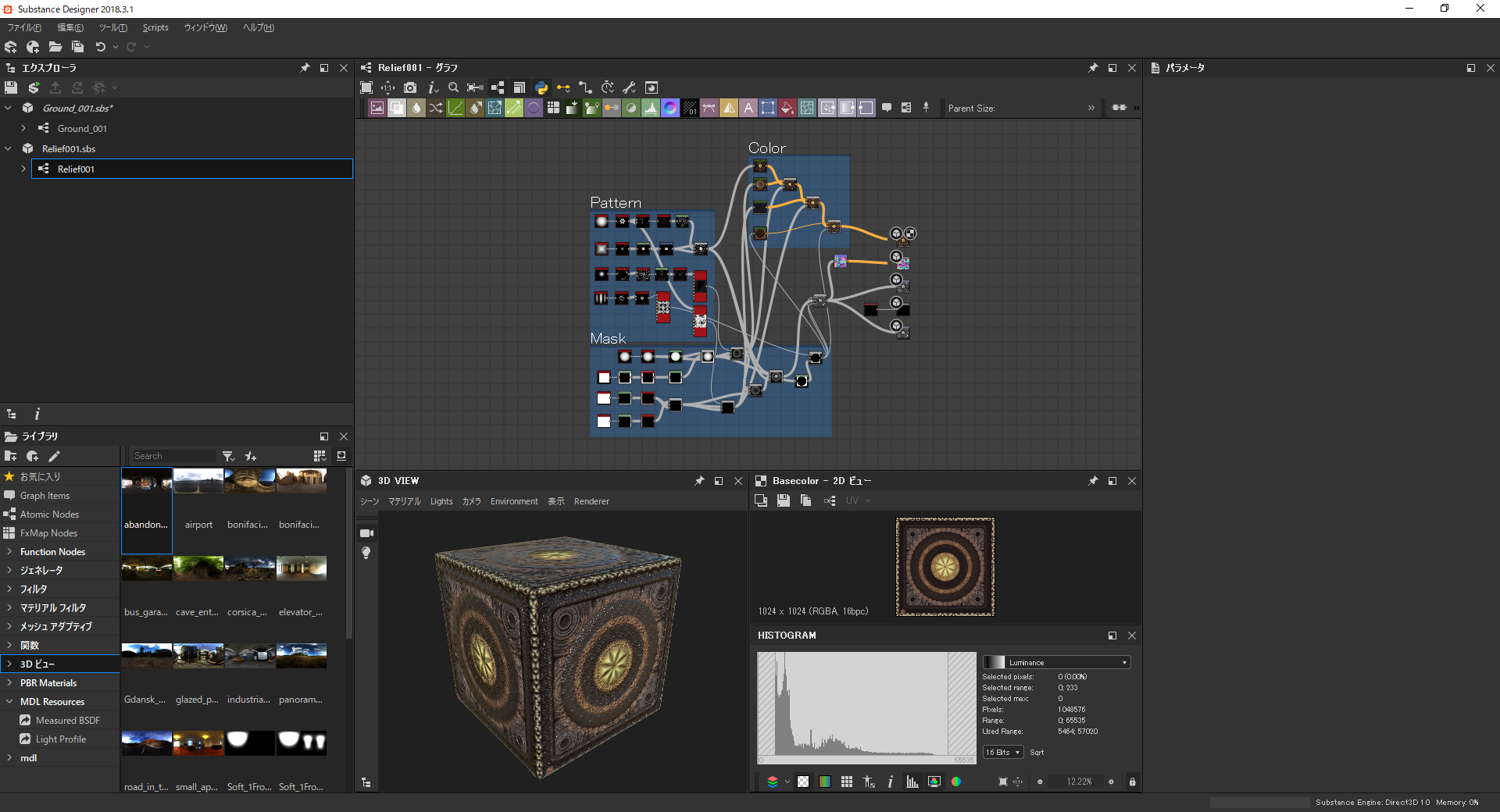Expand the Ground_001 graph item
This screenshot has width=1500, height=812.
(23, 128)
